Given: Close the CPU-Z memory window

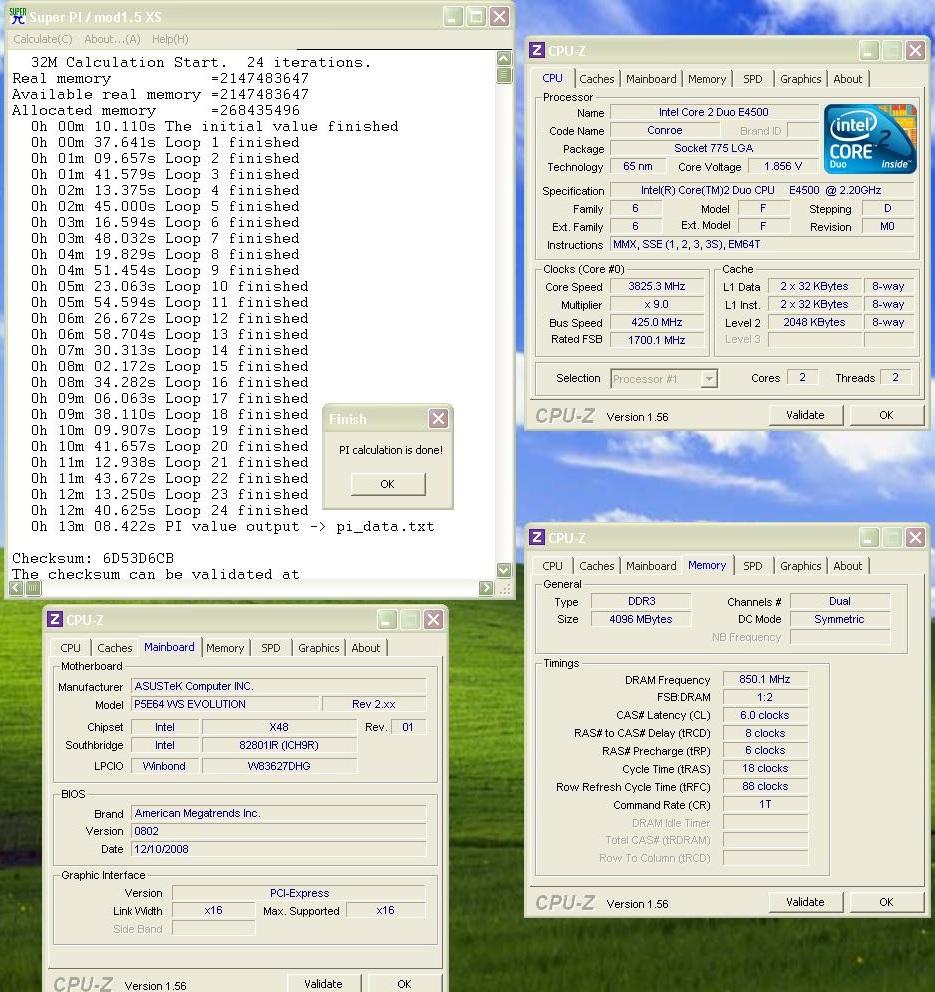Looking at the screenshot, I should [915, 538].
